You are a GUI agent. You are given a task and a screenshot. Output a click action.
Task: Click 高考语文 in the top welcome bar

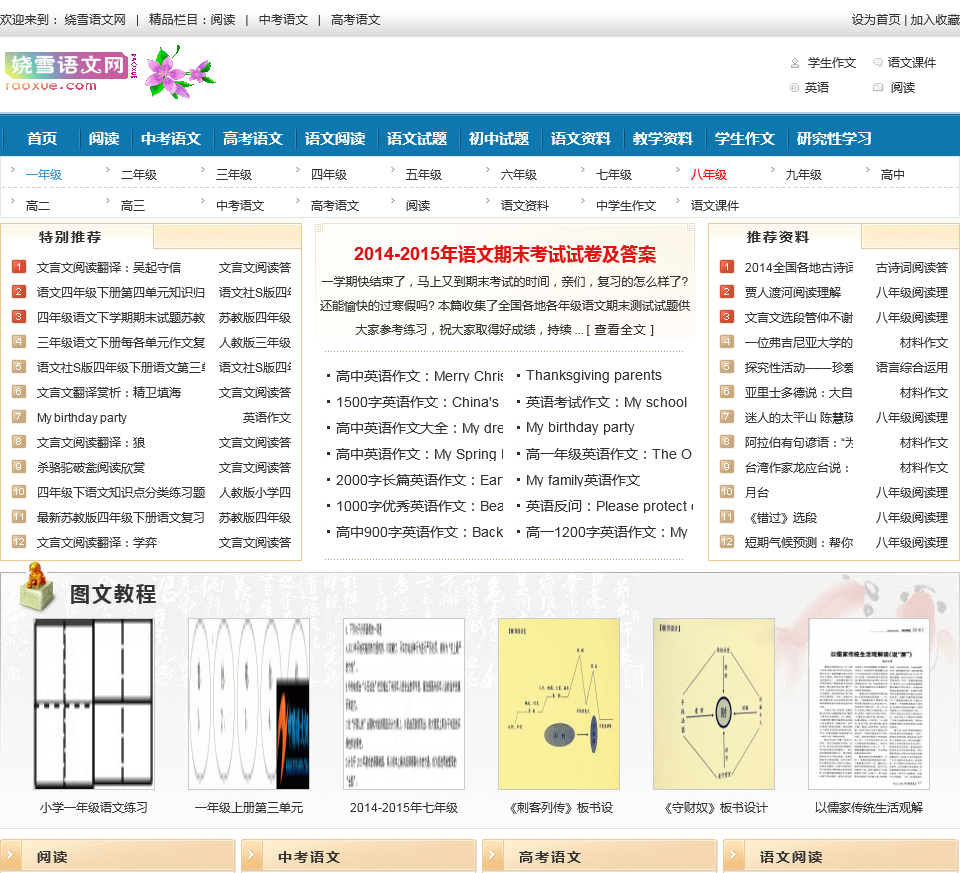[x=356, y=20]
